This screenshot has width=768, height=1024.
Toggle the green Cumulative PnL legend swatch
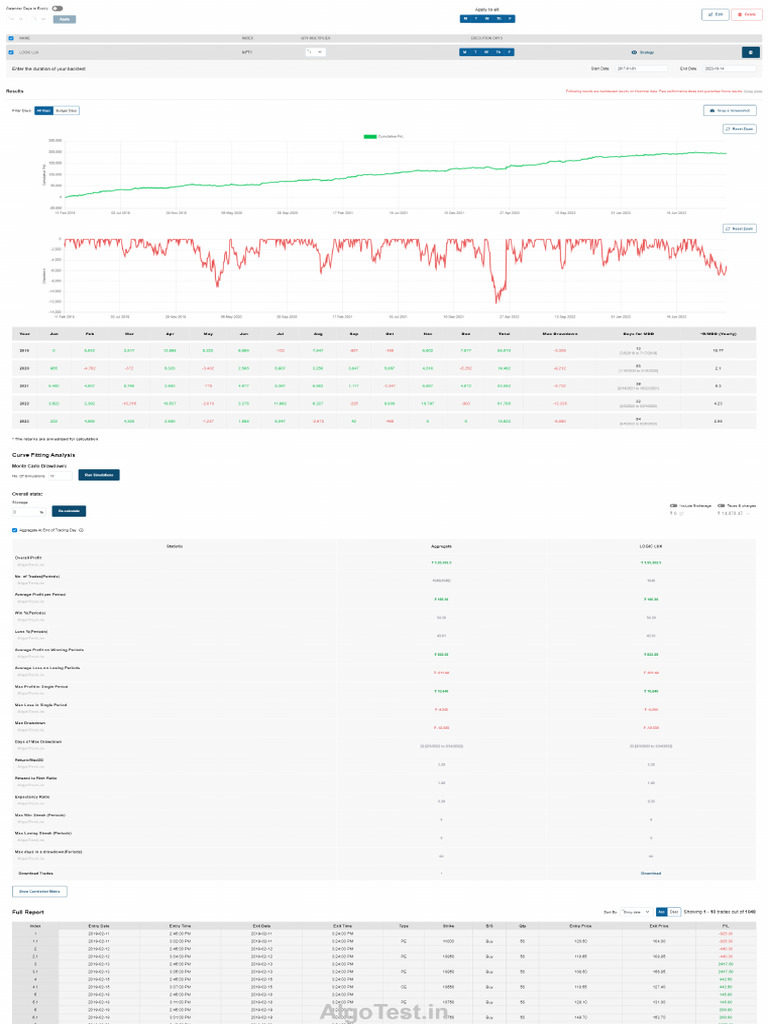370,136
